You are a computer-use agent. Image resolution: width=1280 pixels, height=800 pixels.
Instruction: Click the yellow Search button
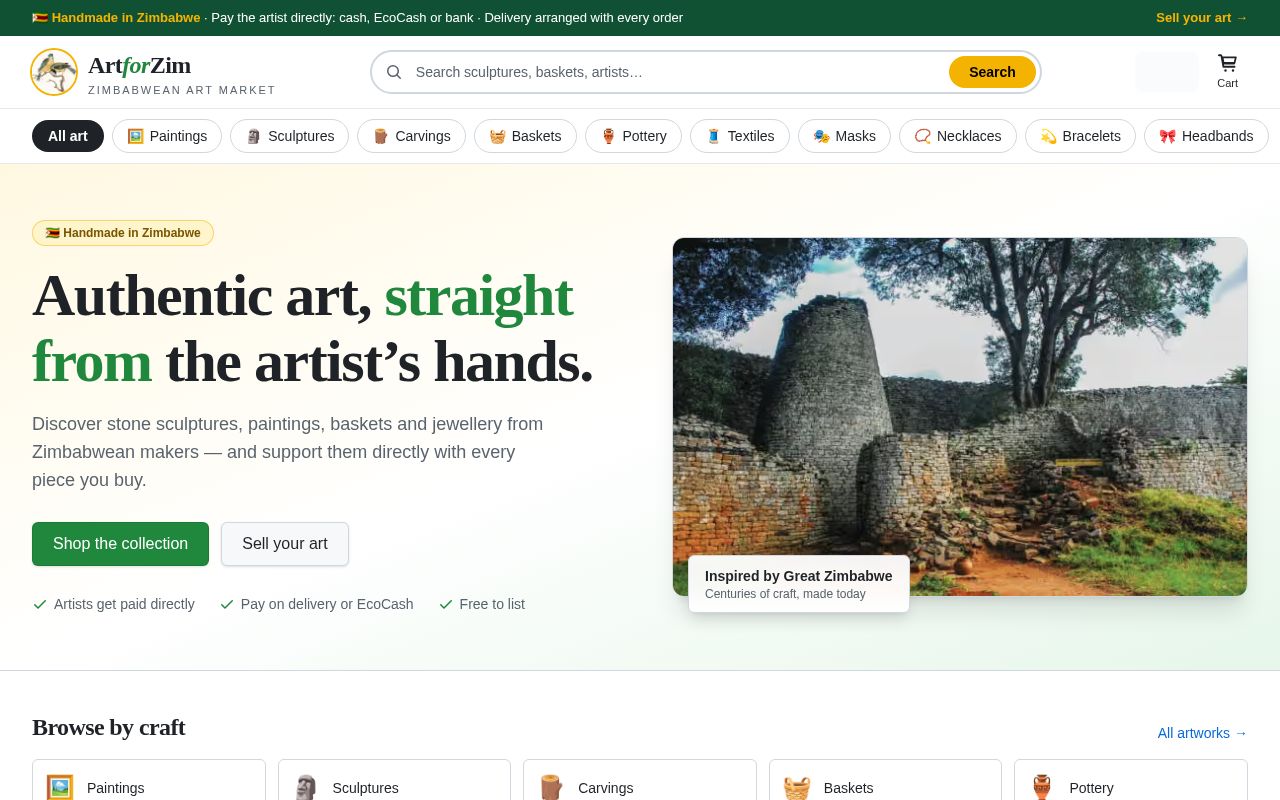pos(992,72)
